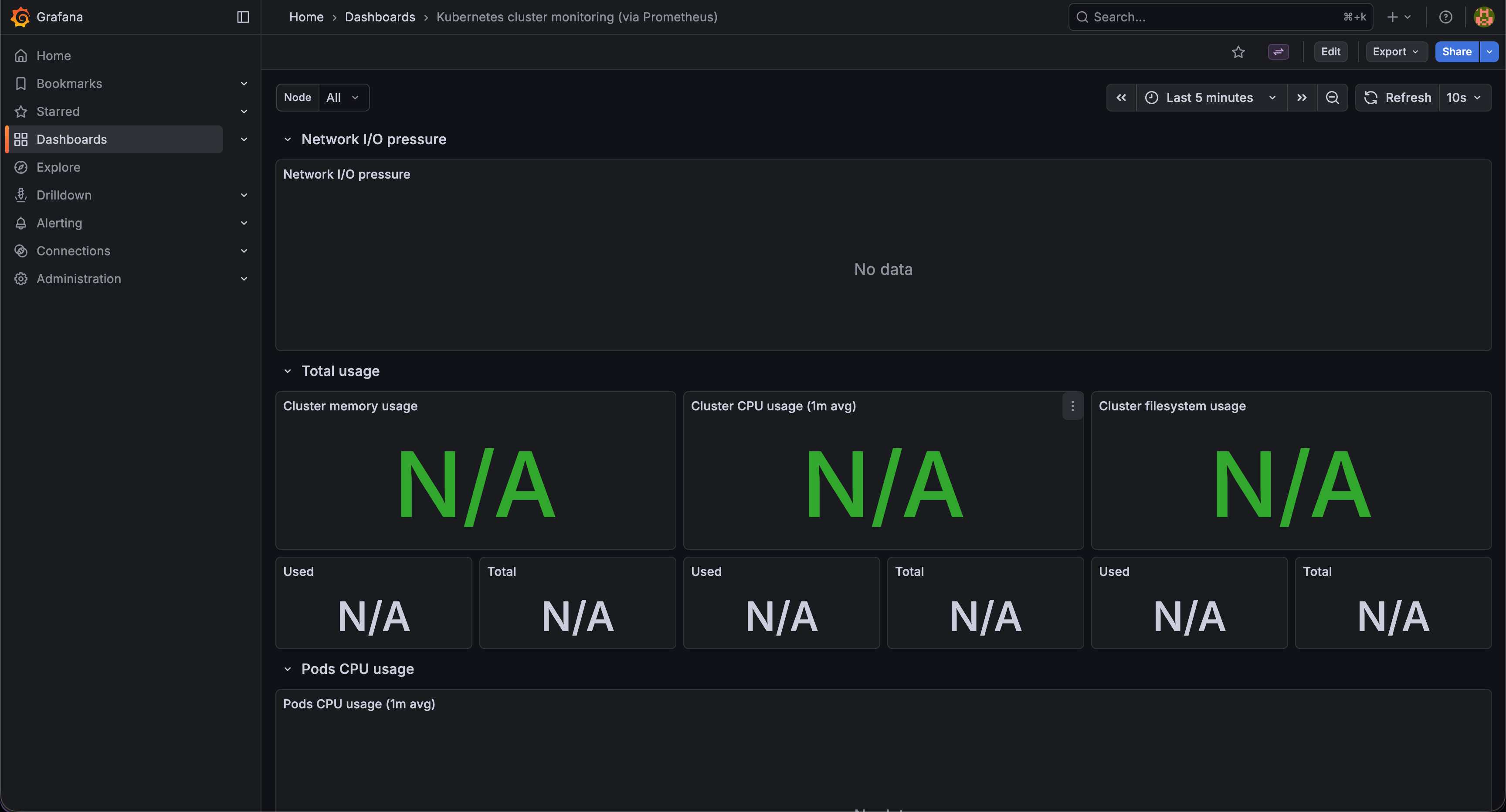Open Administration in the sidebar
The height and width of the screenshot is (812, 1506).
[78, 279]
